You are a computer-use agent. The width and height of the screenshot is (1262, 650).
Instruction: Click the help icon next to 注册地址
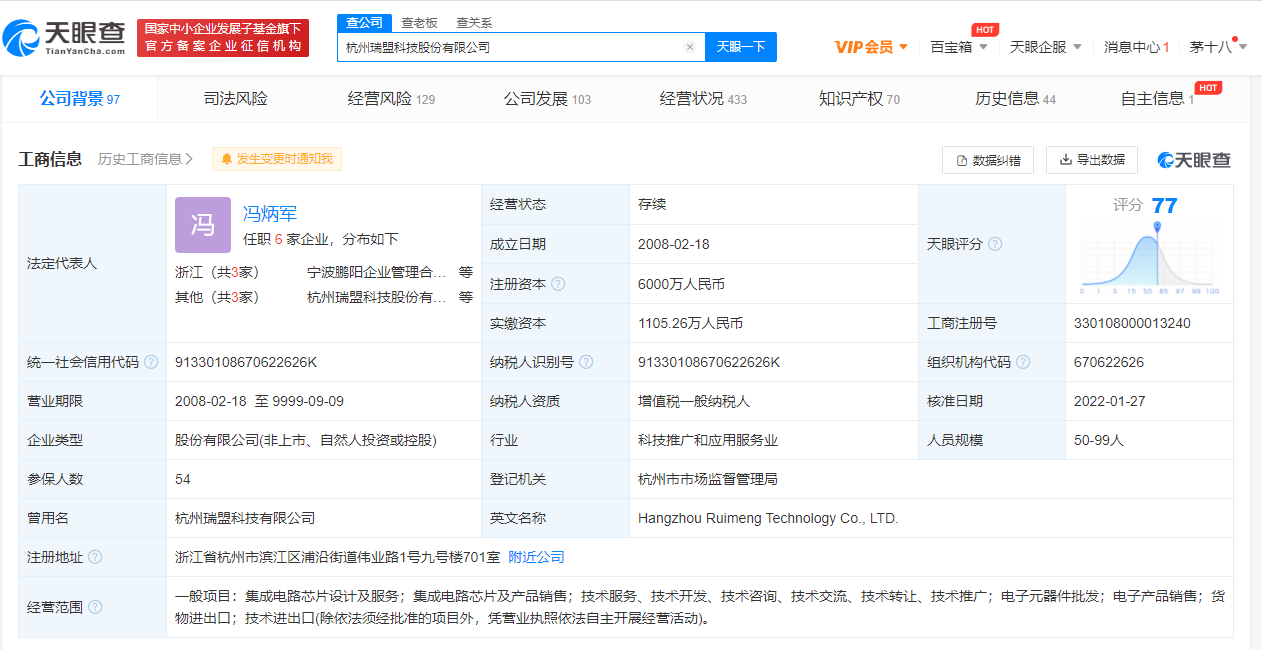pyautogui.click(x=95, y=557)
